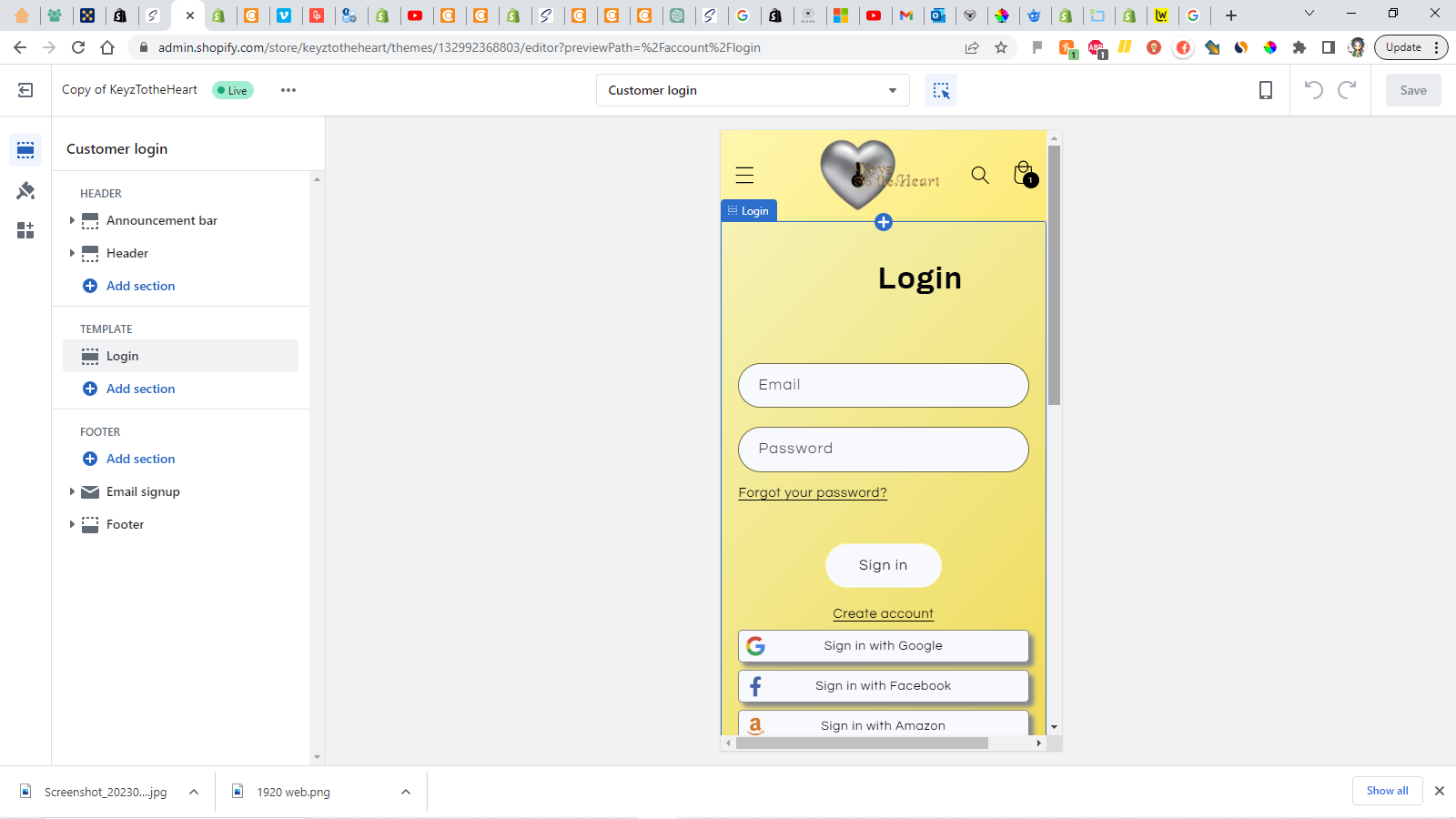The width and height of the screenshot is (1456, 819).
Task: Open the three-dot theme actions menu
Action: tap(288, 90)
